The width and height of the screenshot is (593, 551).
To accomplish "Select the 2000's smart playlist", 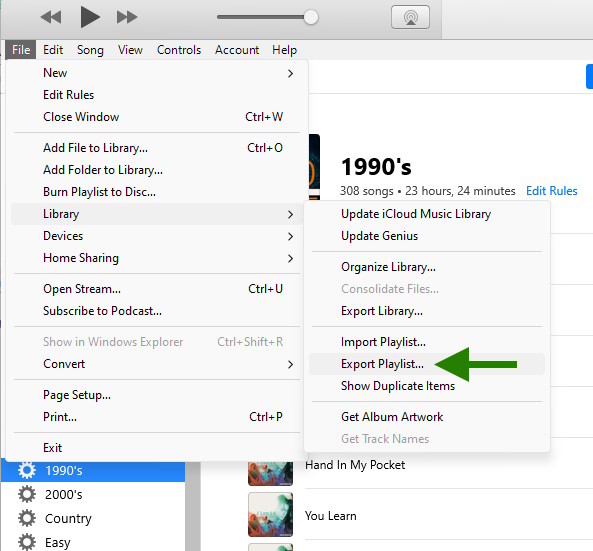I will pyautogui.click(x=93, y=494).
